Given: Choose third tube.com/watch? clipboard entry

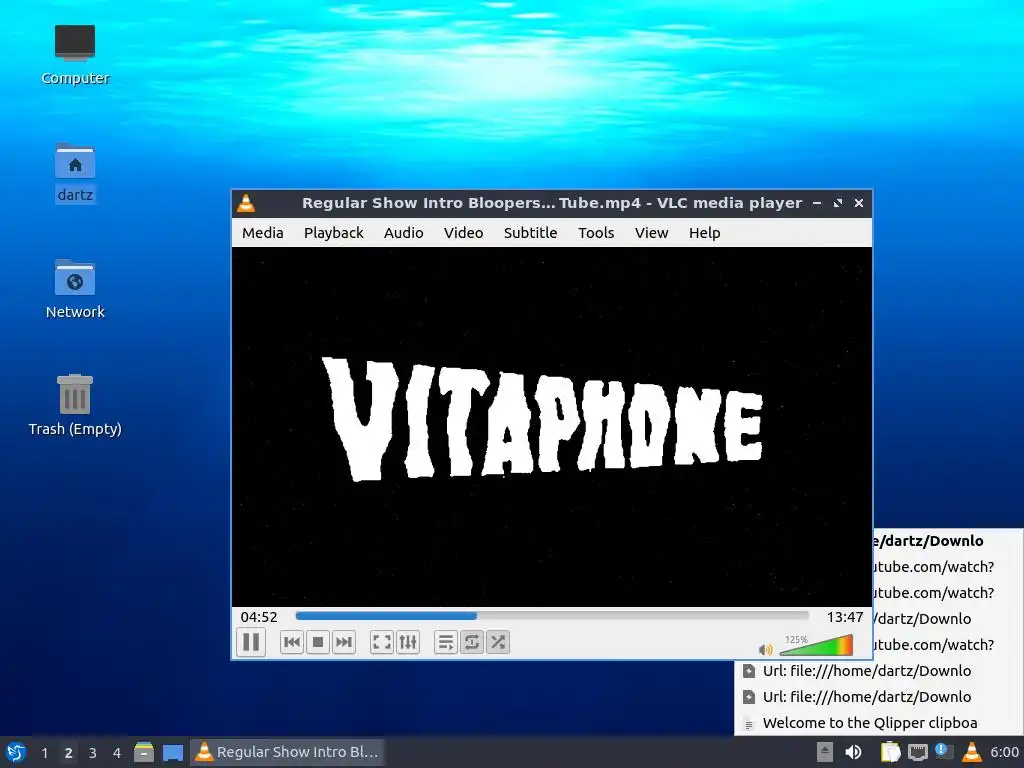Looking at the screenshot, I should coord(948,645).
